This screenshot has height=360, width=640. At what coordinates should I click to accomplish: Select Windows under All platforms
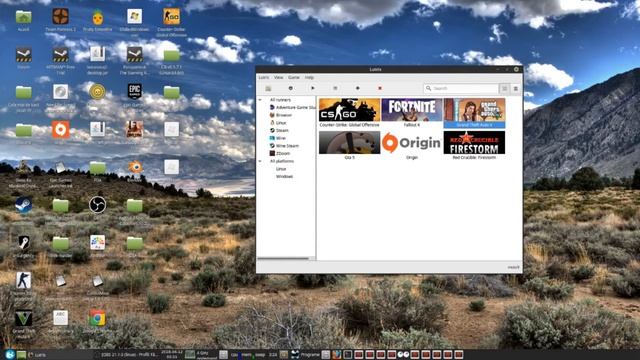284,177
